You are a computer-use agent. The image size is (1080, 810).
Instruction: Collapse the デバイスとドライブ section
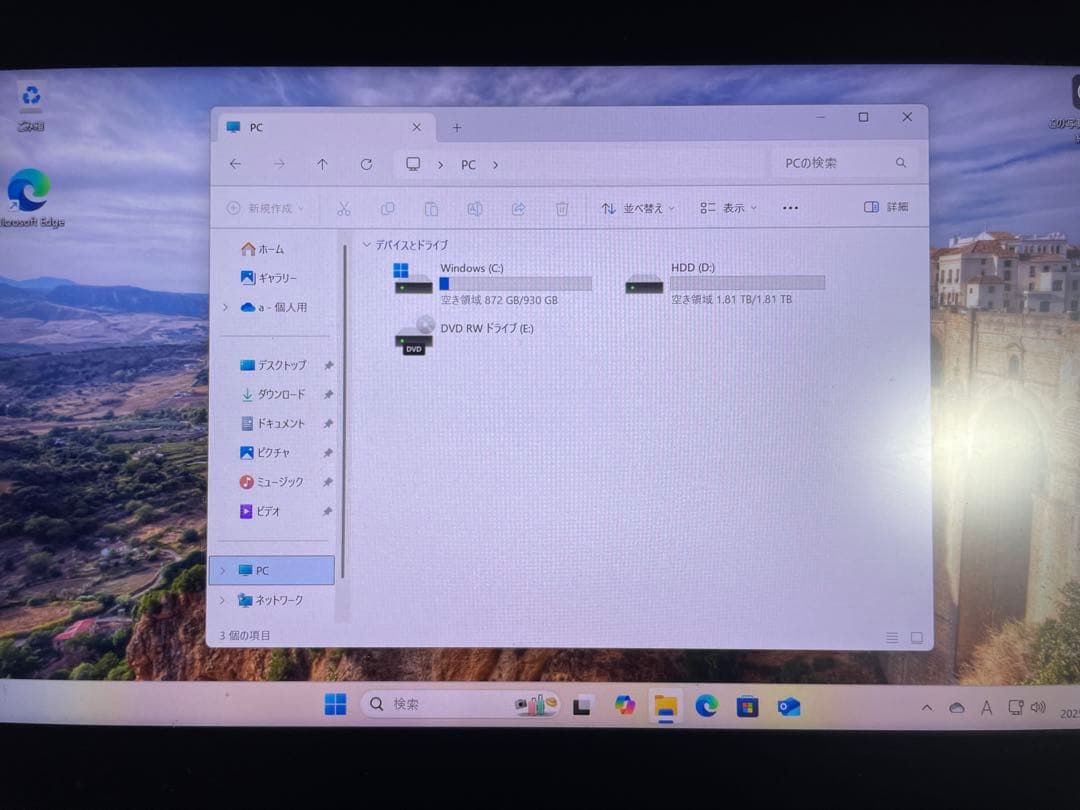368,245
